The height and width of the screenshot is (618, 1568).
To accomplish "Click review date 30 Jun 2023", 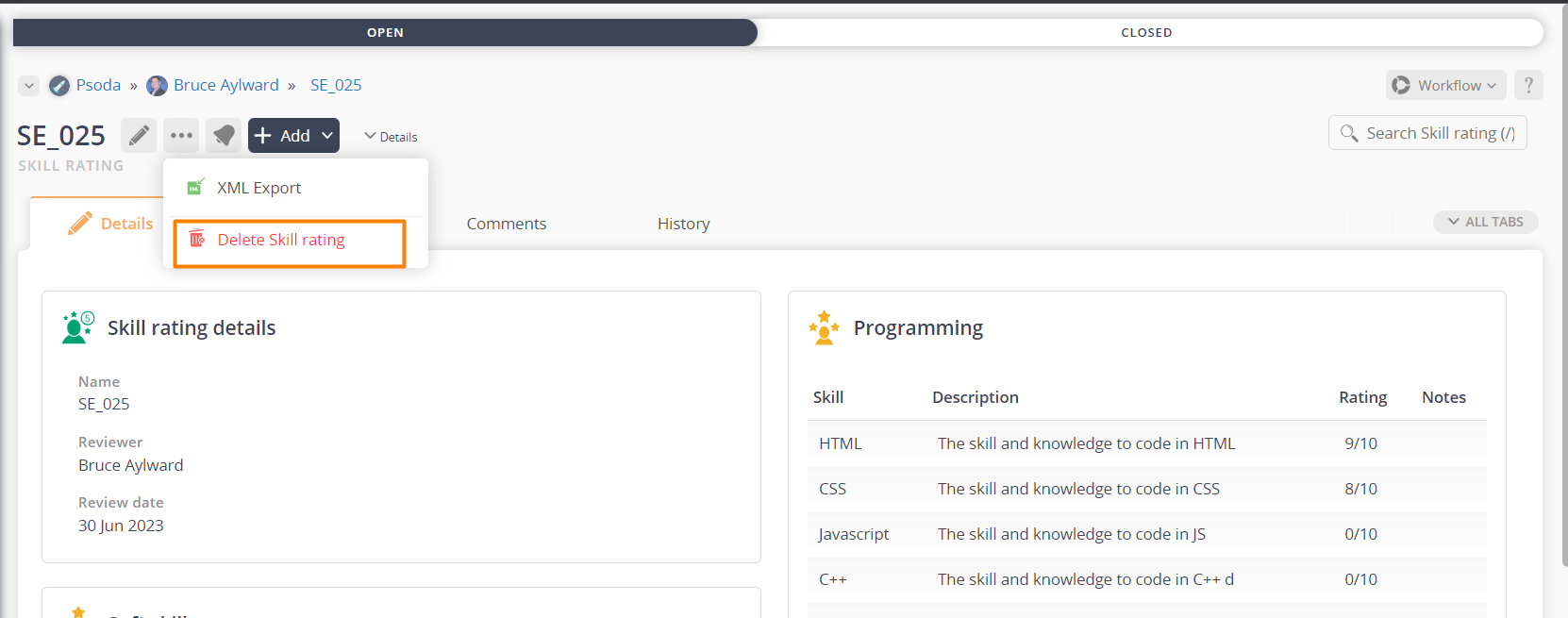I will pos(121,526).
